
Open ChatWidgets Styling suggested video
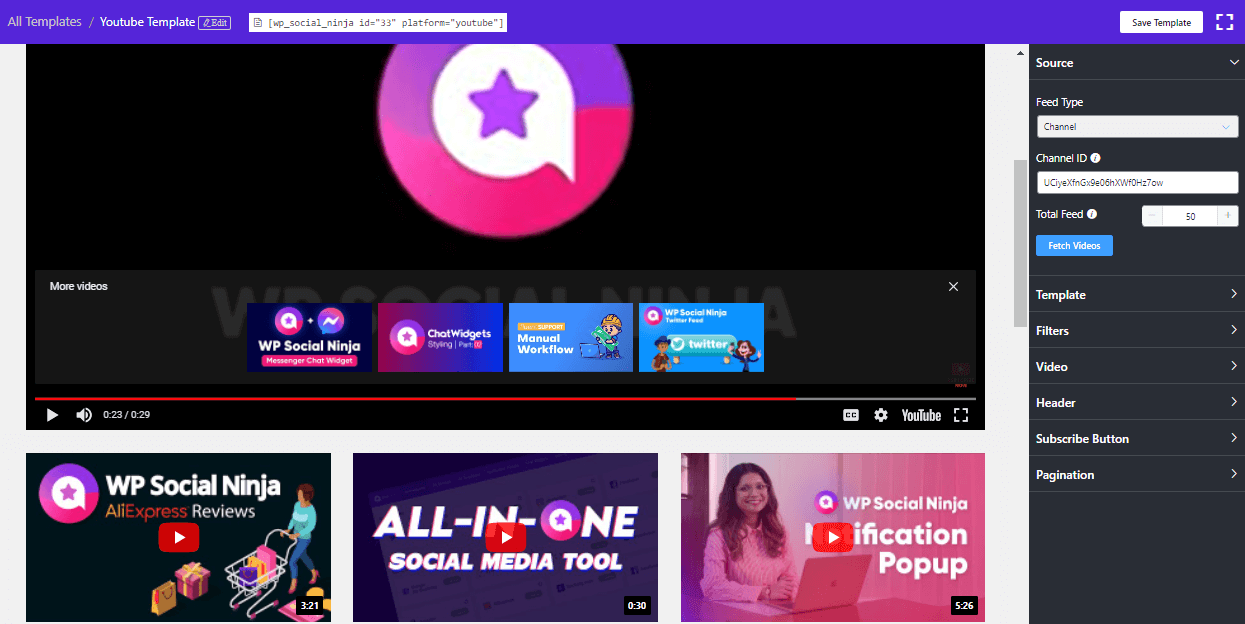pyautogui.click(x=440, y=337)
